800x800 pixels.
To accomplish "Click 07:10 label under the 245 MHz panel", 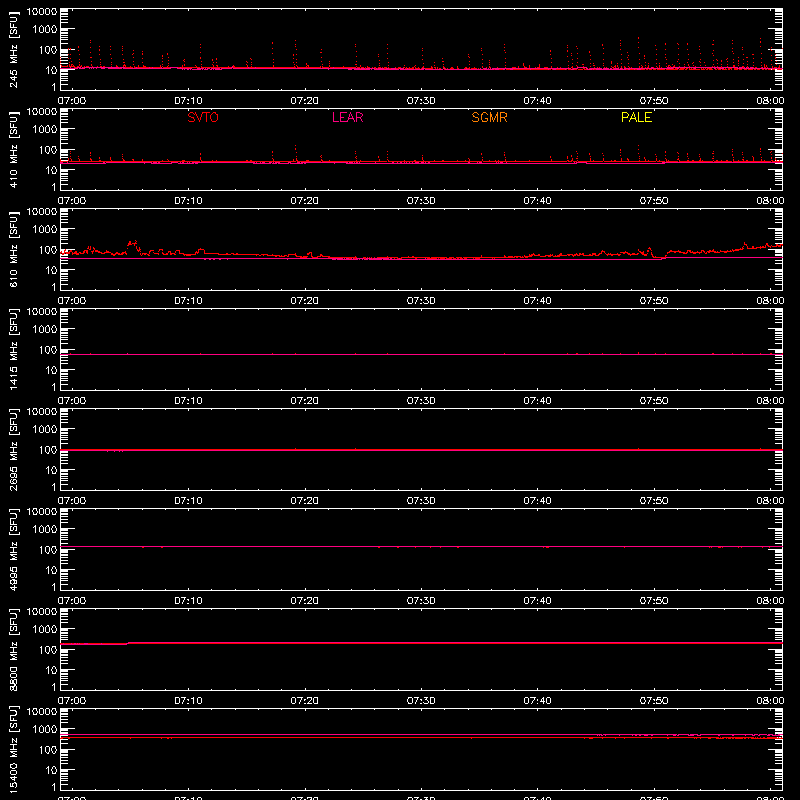I will 188,101.
